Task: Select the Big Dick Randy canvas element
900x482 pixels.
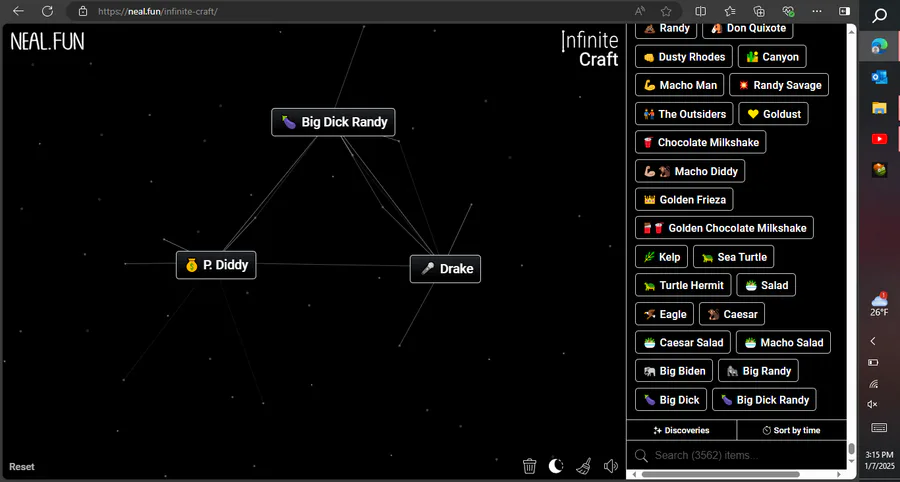Action: point(333,122)
